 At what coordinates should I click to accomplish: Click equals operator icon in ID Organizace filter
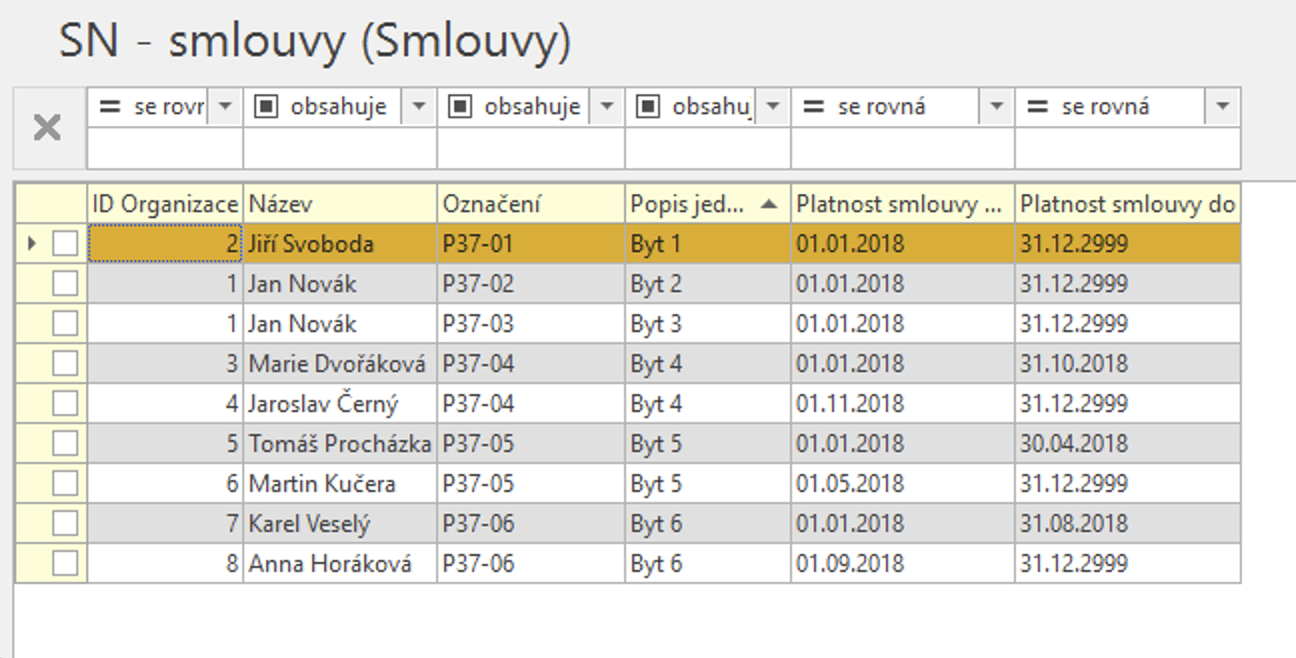tap(110, 106)
